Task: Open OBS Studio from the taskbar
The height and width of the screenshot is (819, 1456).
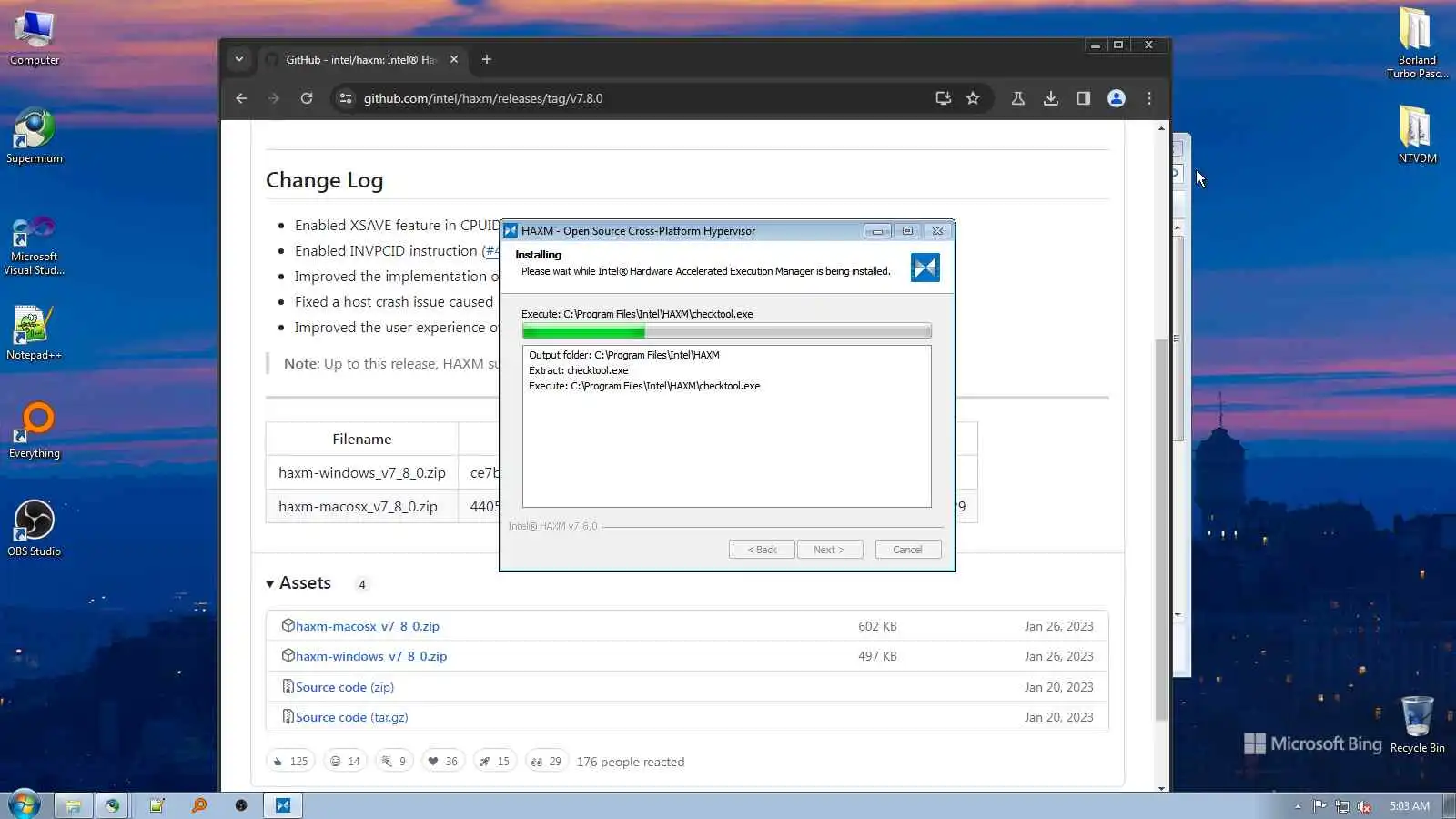Action: 240,805
